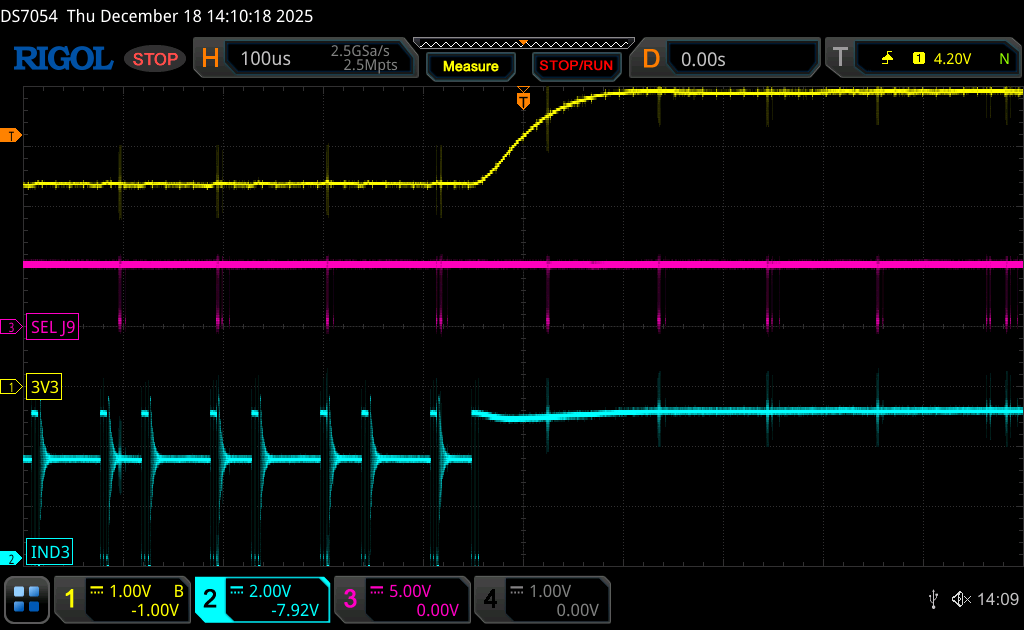
Task: Click the trigger level T marker
Action: 11,136
